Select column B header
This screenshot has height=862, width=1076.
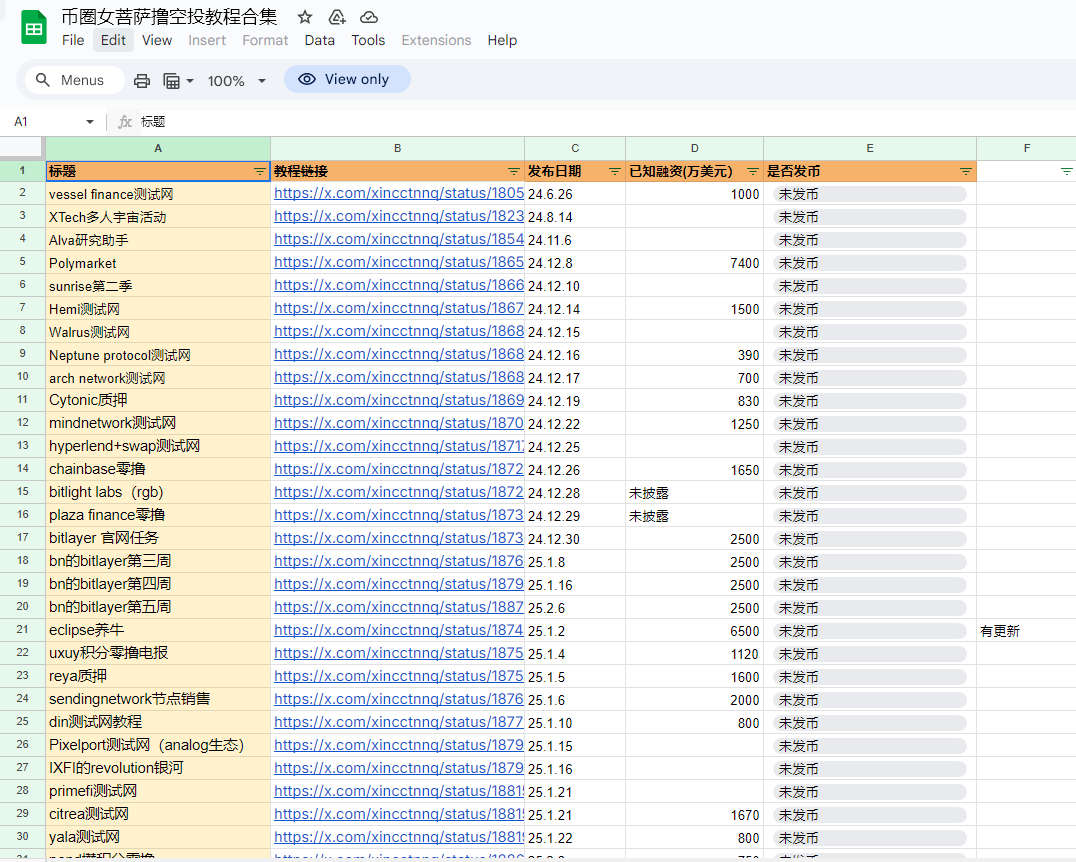(x=397, y=148)
